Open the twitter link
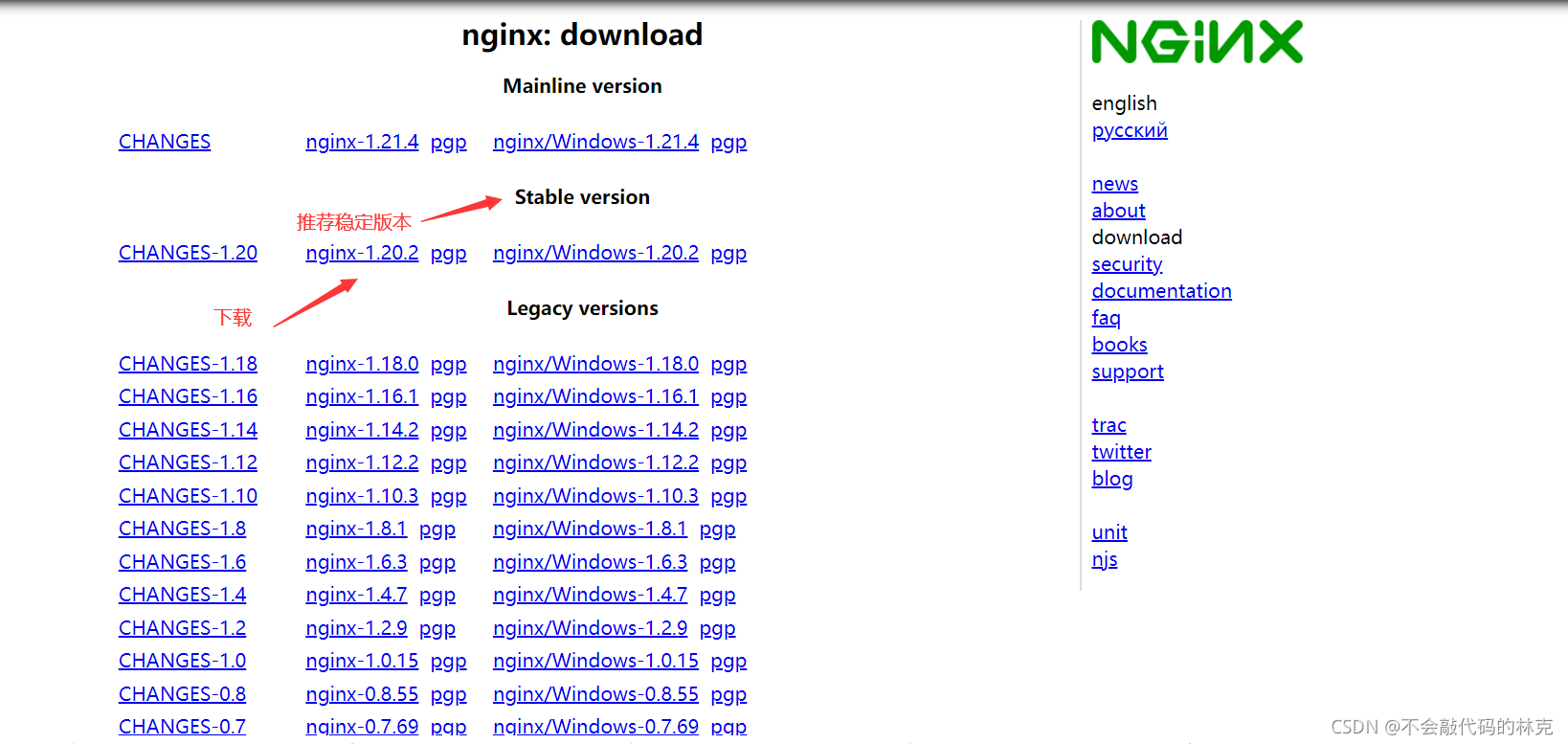 (x=1121, y=452)
